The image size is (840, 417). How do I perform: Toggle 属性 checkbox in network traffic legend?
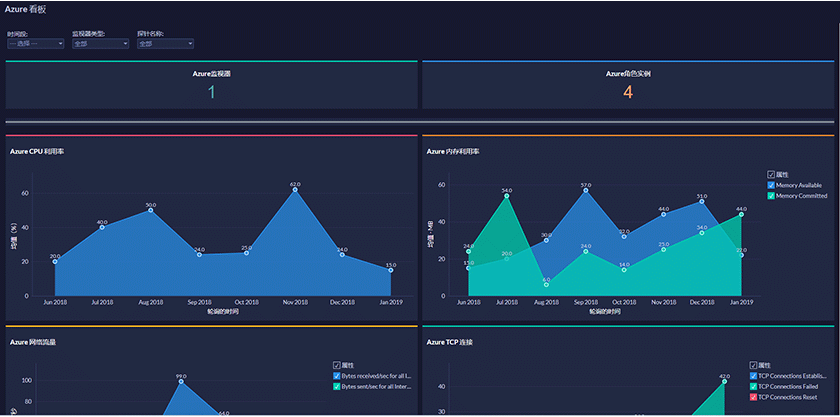point(336,365)
